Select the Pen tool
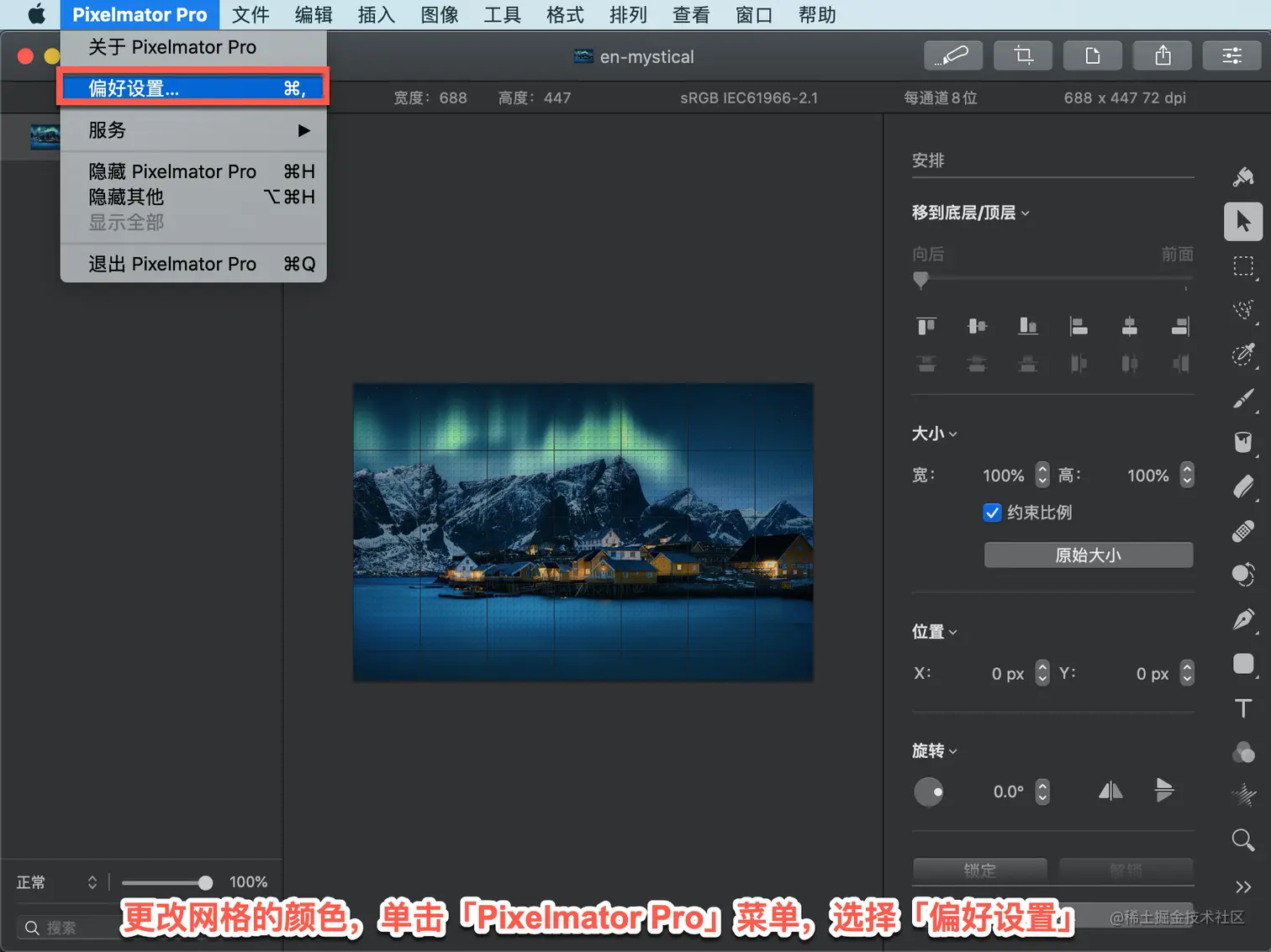The image size is (1271, 952). pos(1243,619)
